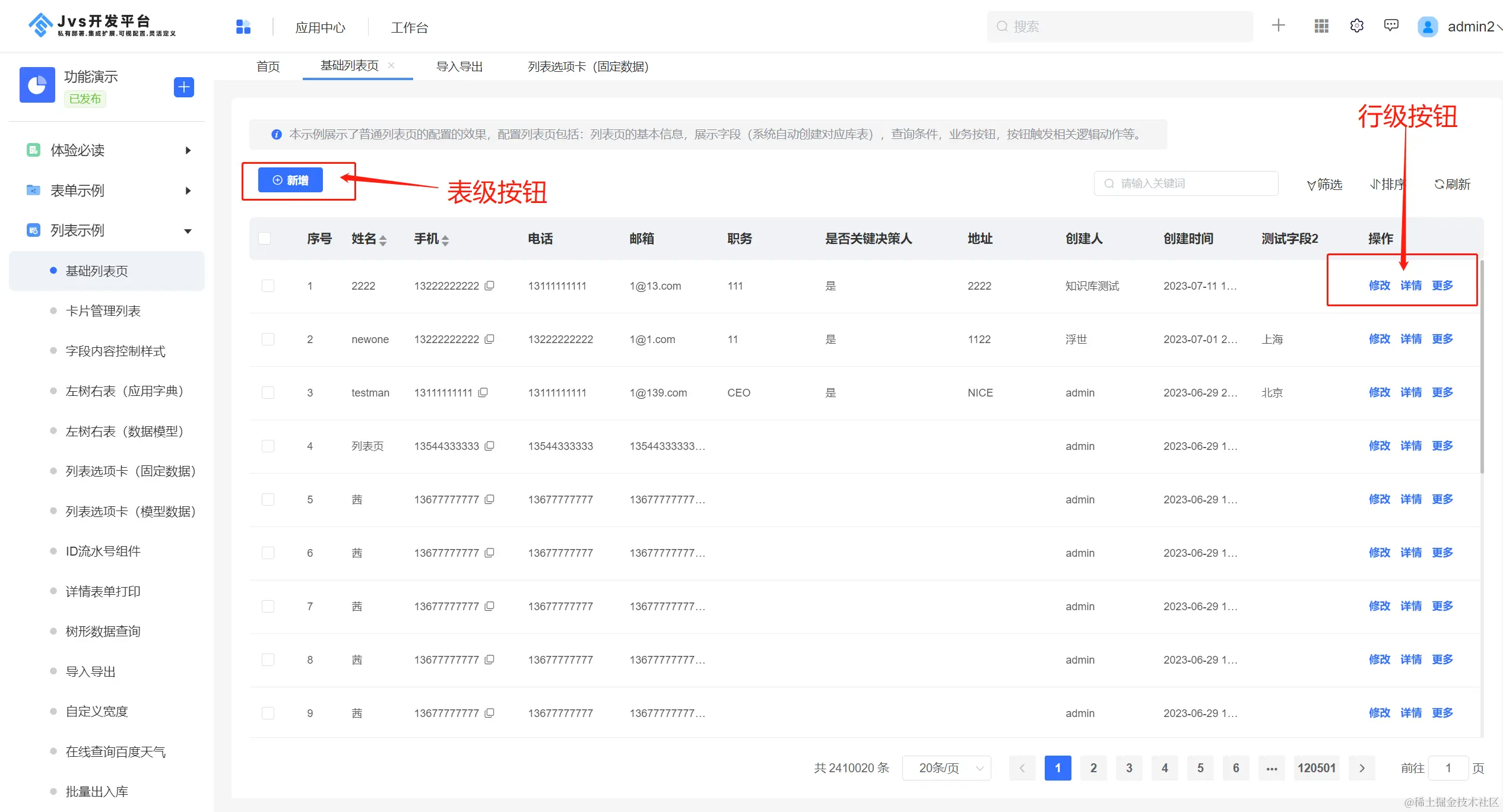The image size is (1503, 812).
Task: Click the settings gear icon in header
Action: pos(1356,26)
